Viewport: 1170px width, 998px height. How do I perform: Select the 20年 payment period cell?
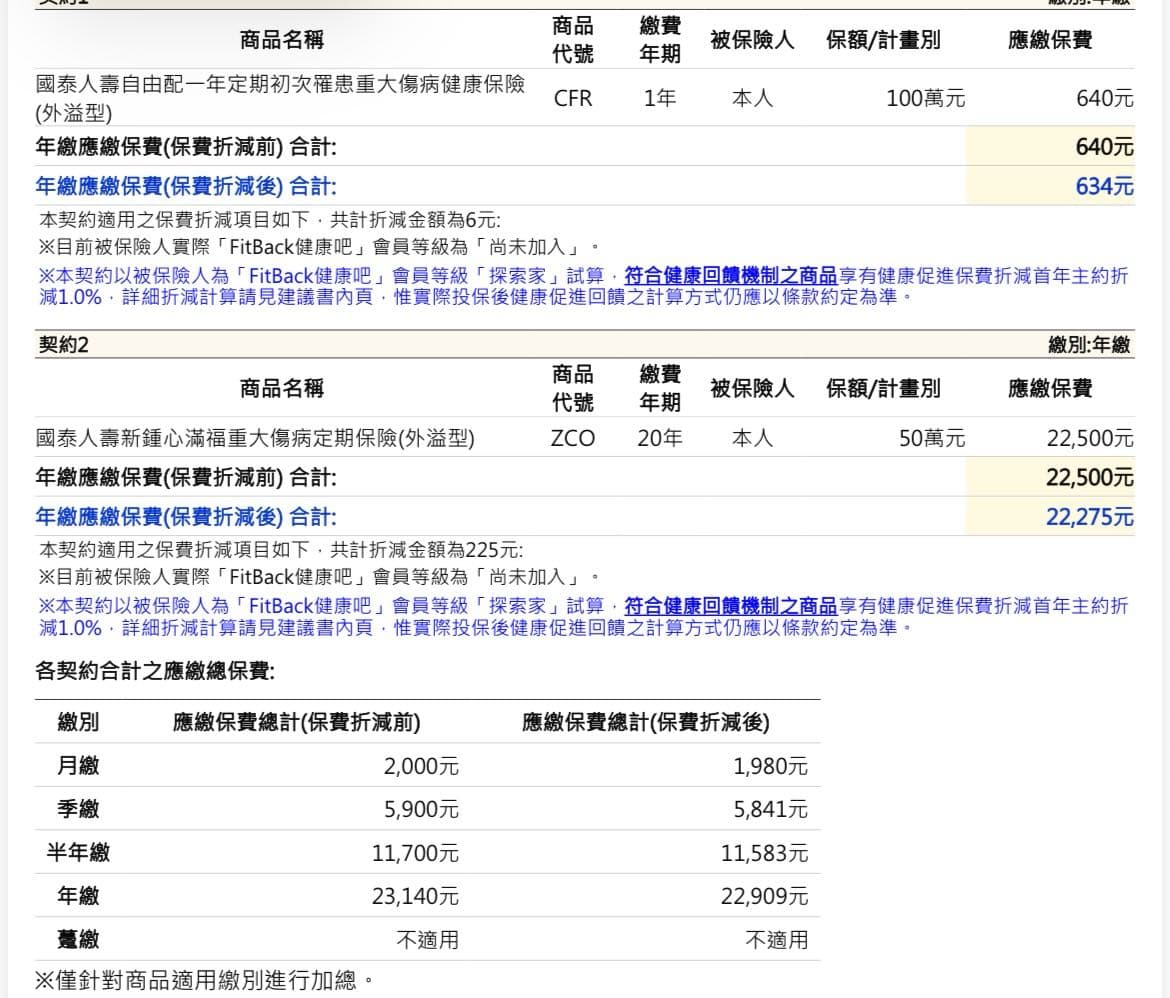660,438
